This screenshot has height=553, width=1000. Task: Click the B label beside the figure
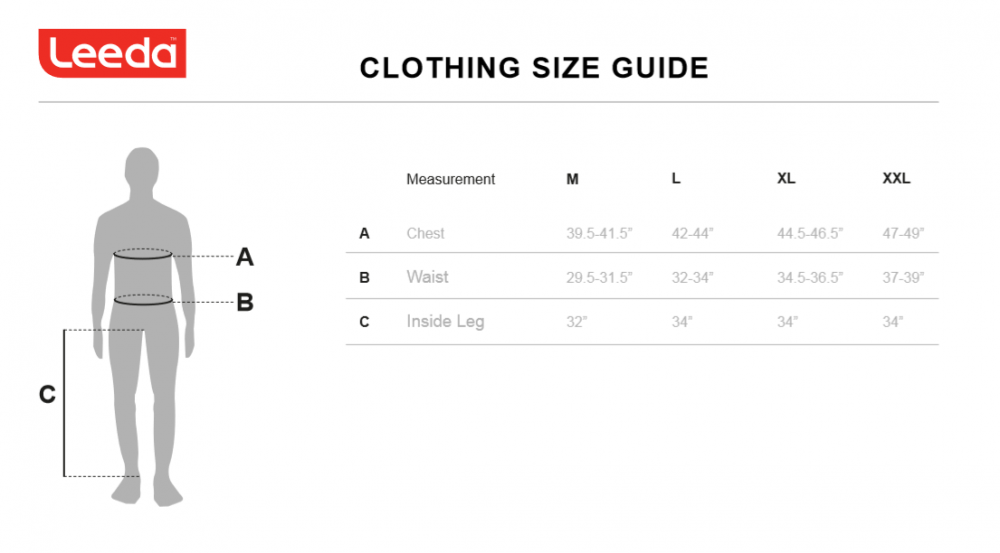[245, 302]
